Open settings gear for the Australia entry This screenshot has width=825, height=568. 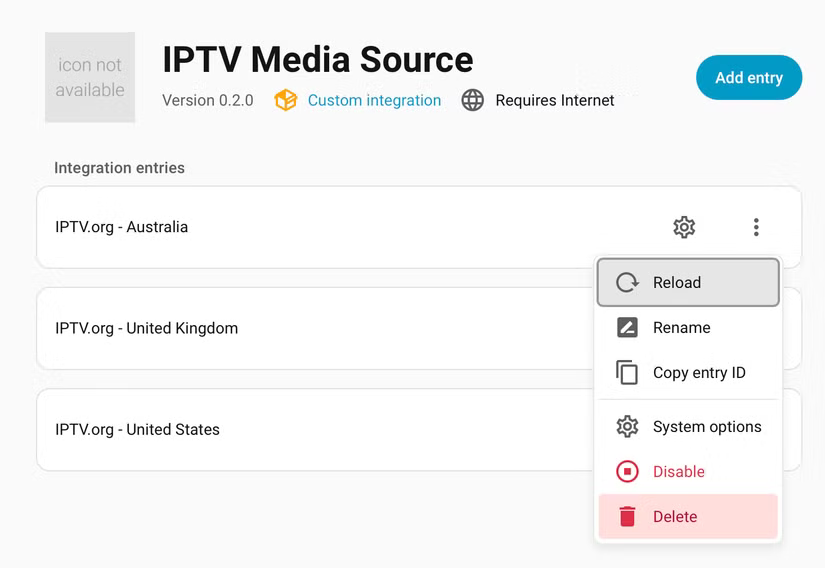pyautogui.click(x=684, y=227)
